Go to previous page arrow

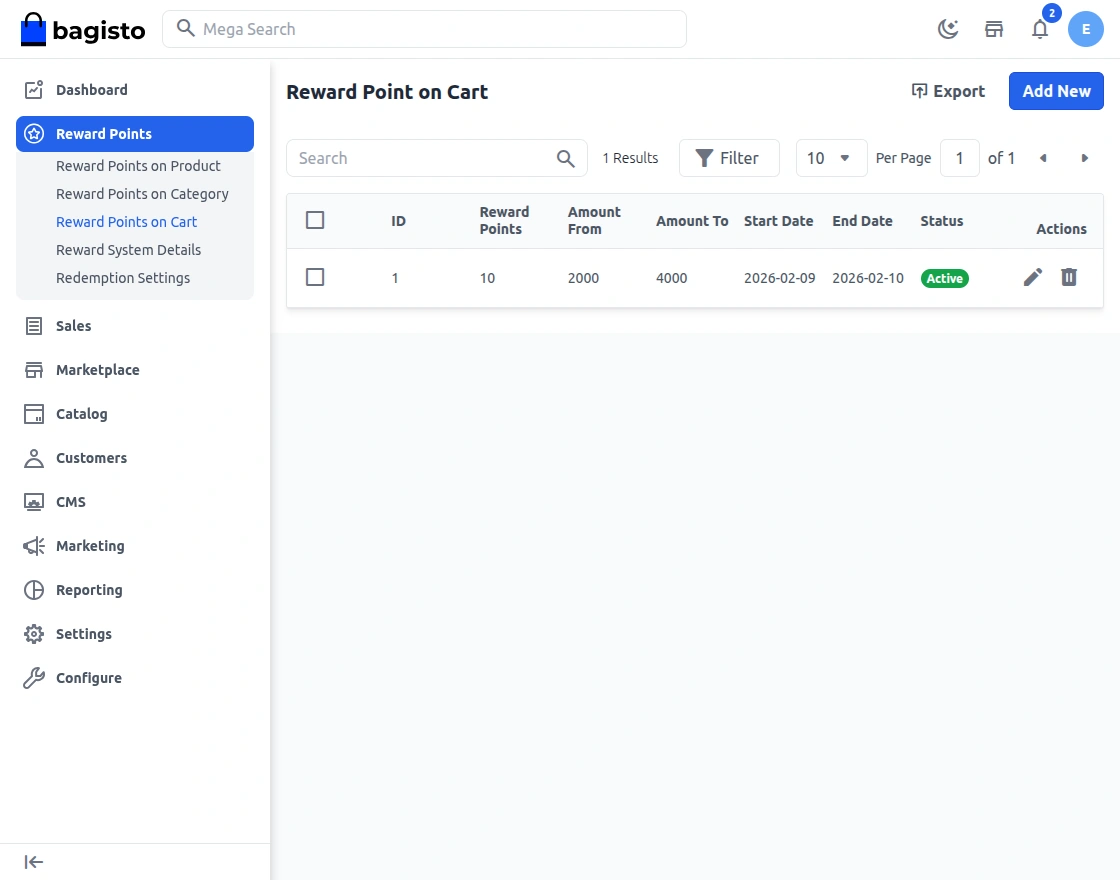coord(1043,158)
